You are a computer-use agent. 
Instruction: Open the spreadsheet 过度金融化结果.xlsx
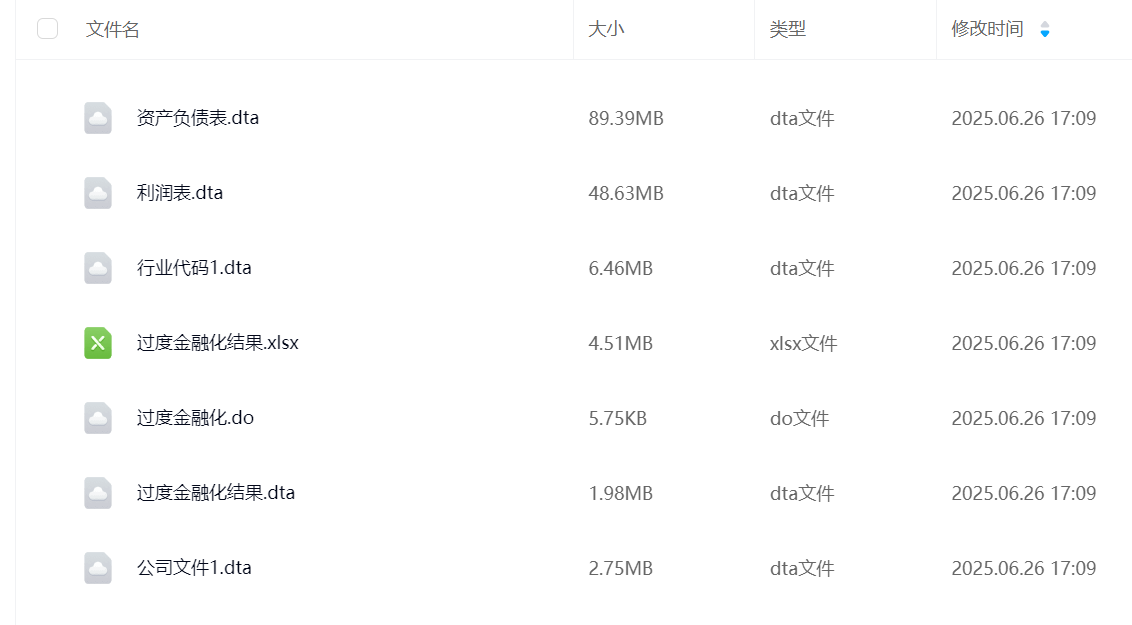click(x=218, y=343)
